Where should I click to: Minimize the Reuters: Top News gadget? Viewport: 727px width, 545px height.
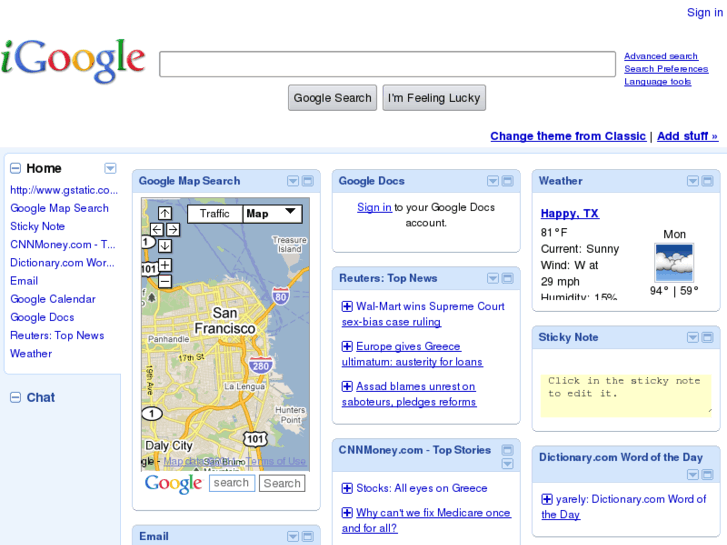click(x=508, y=278)
